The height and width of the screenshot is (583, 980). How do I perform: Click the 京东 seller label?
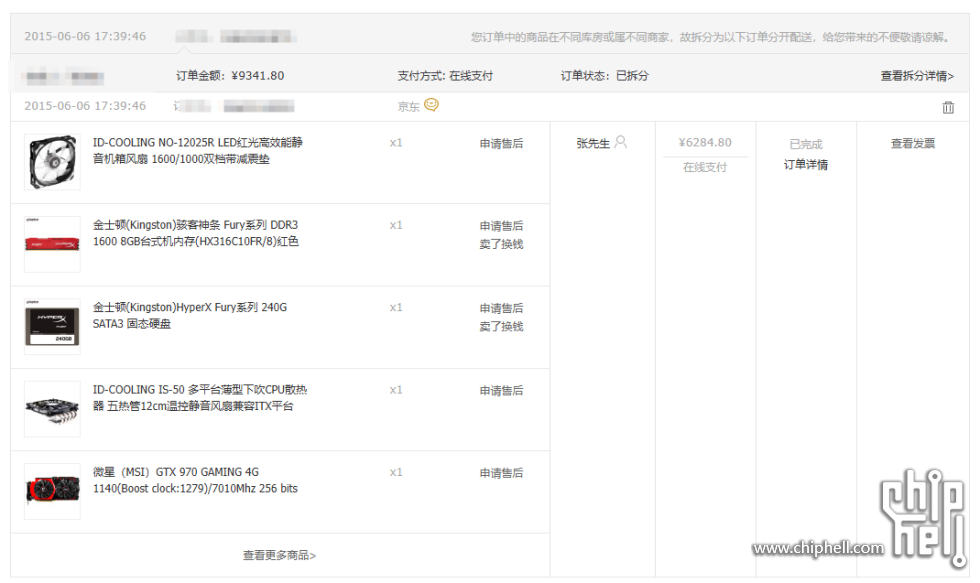click(x=409, y=107)
